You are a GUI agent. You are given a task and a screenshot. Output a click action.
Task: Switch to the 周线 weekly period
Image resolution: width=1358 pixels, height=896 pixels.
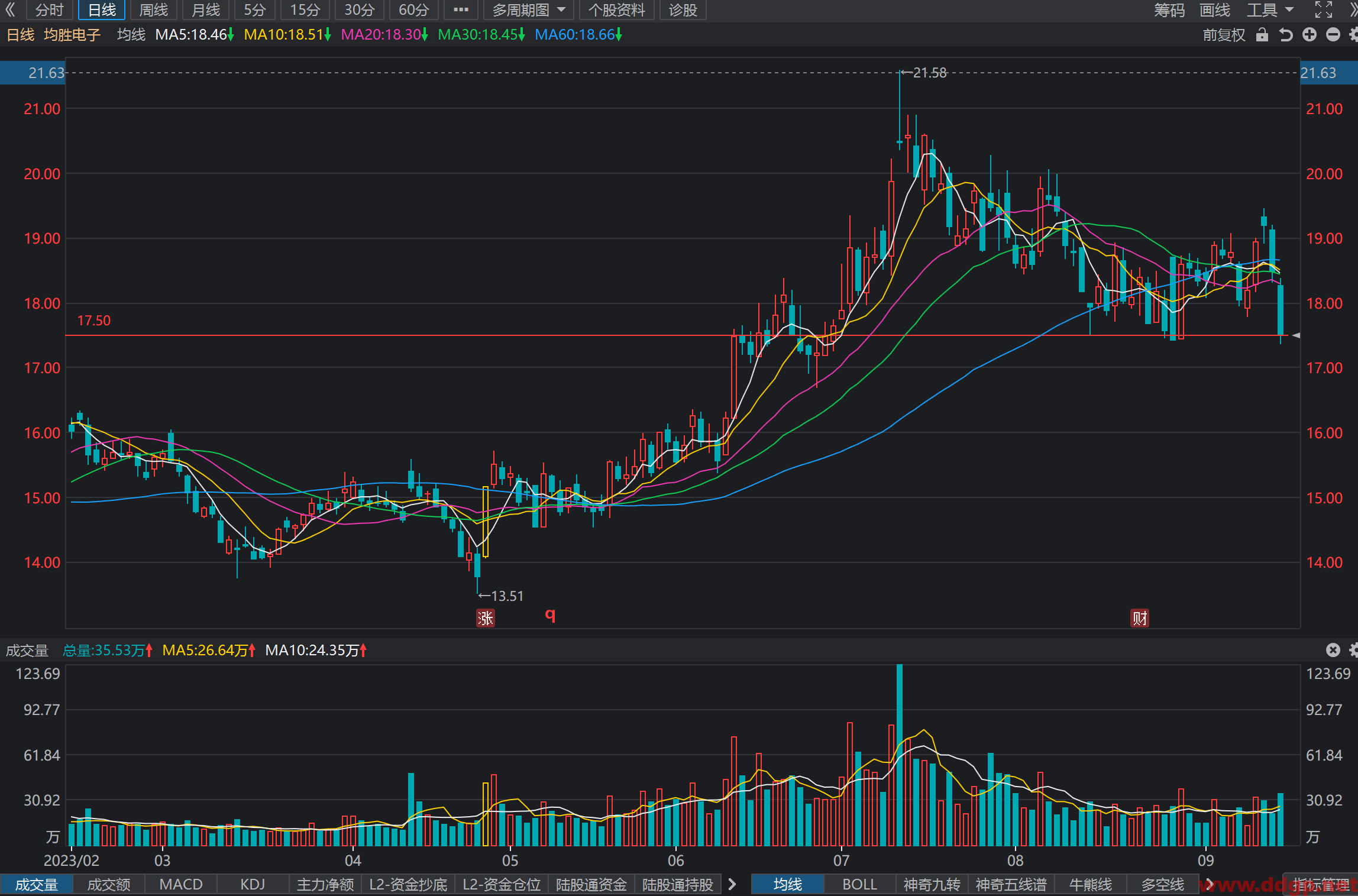tap(153, 10)
